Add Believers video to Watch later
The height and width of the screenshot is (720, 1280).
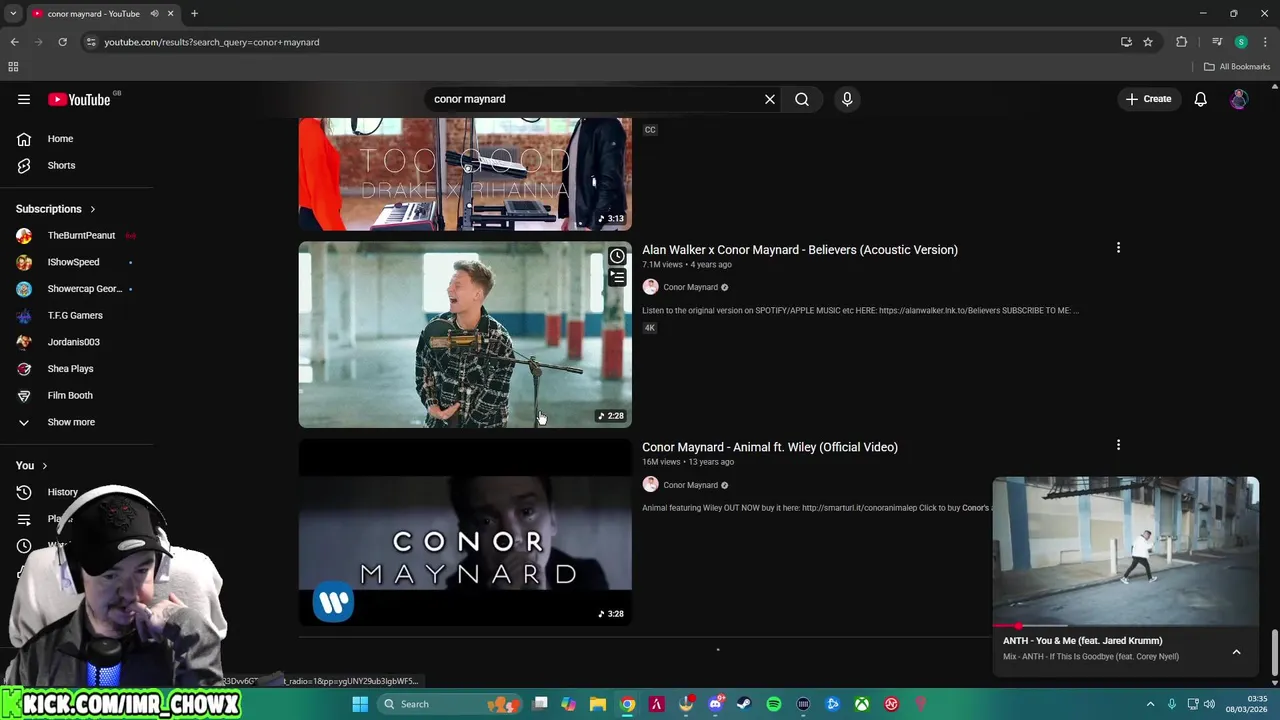[617, 257]
